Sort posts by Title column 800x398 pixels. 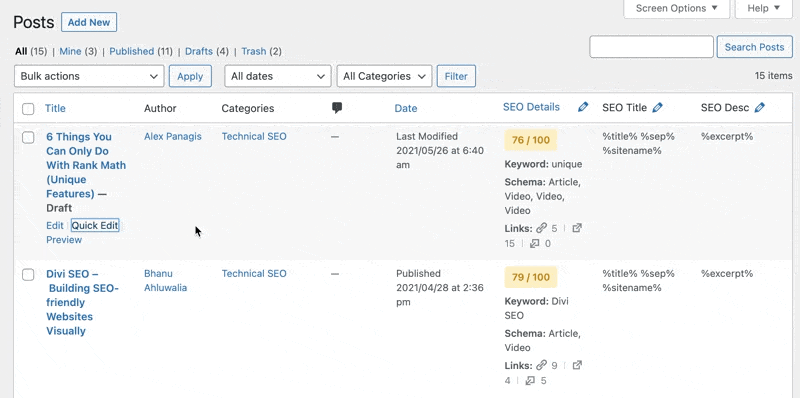coord(55,108)
